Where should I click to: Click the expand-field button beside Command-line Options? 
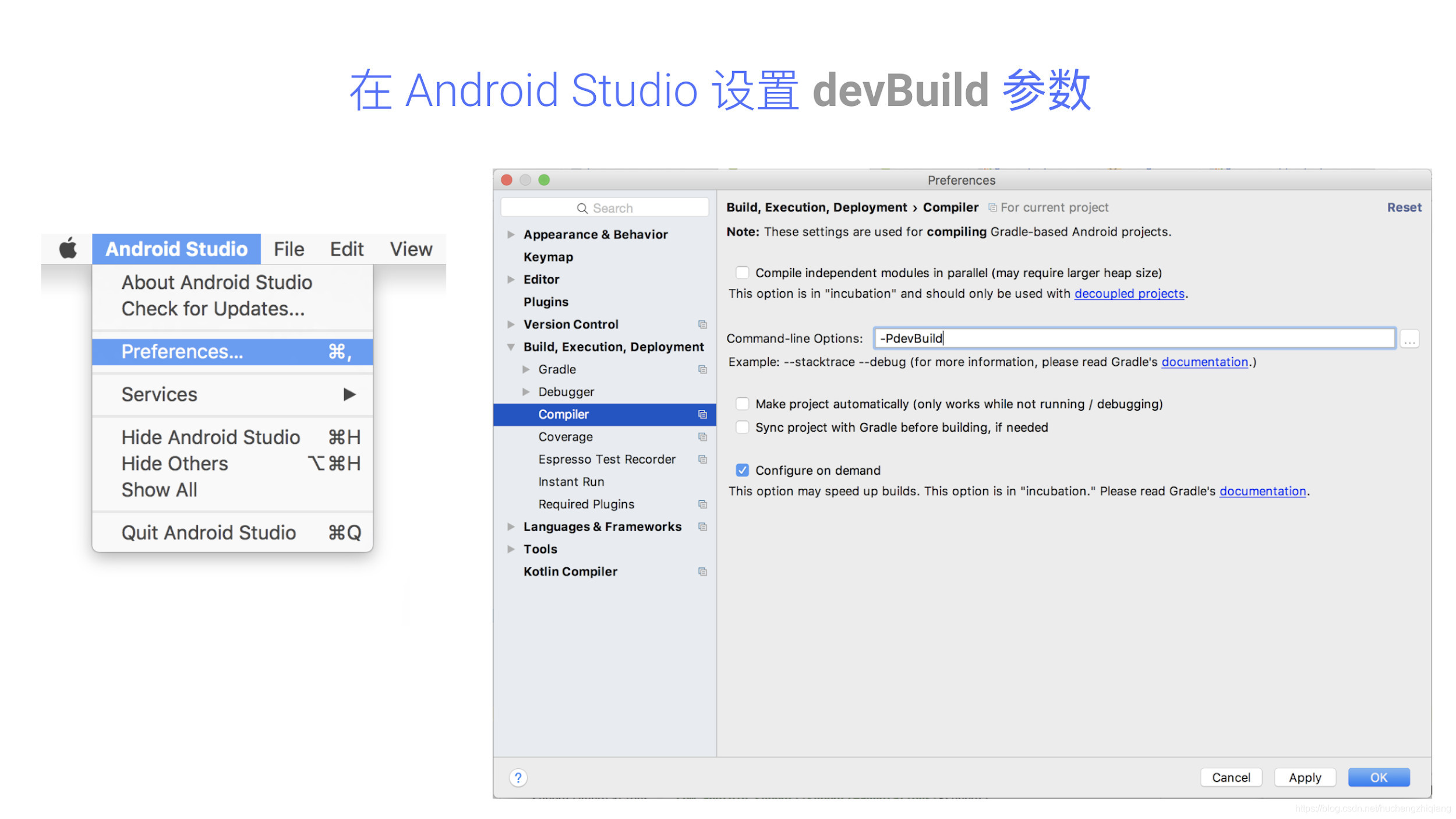[1409, 339]
